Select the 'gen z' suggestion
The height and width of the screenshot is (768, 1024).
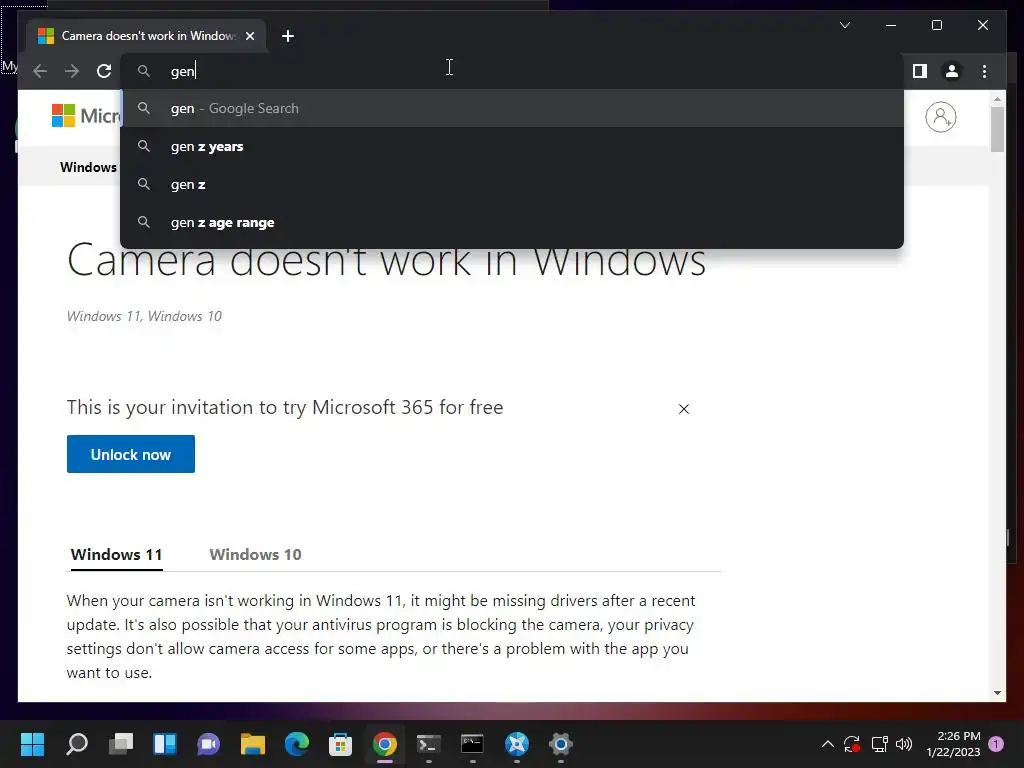tap(512, 185)
